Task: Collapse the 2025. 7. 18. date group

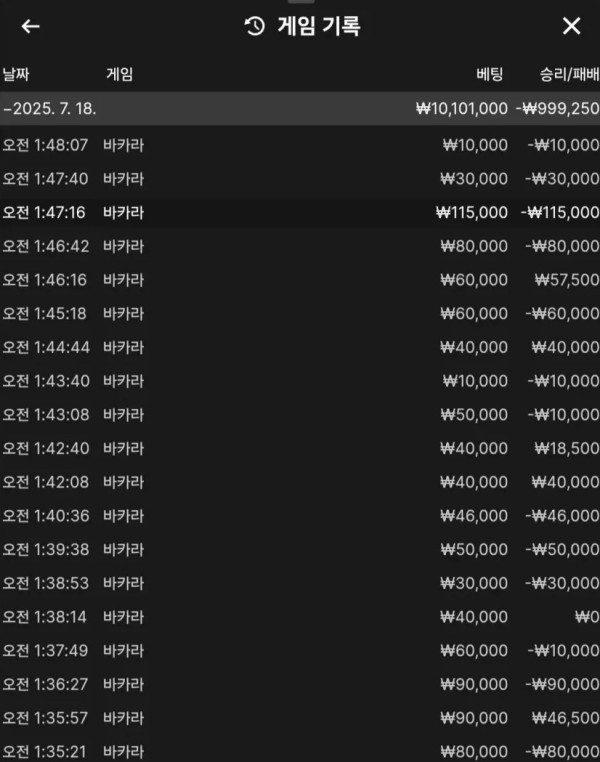Action: click(x=300, y=108)
